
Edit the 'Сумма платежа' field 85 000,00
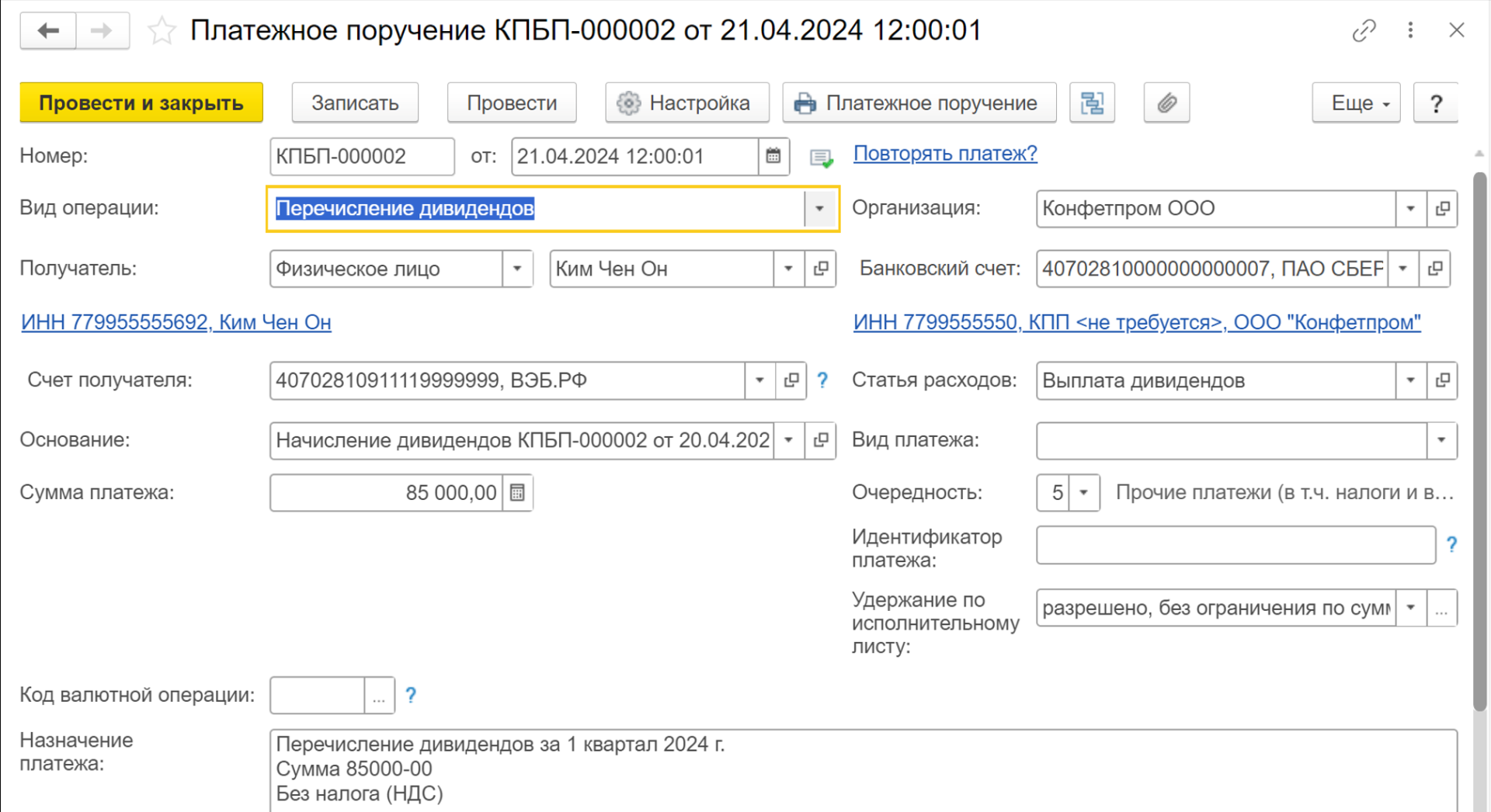click(386, 493)
